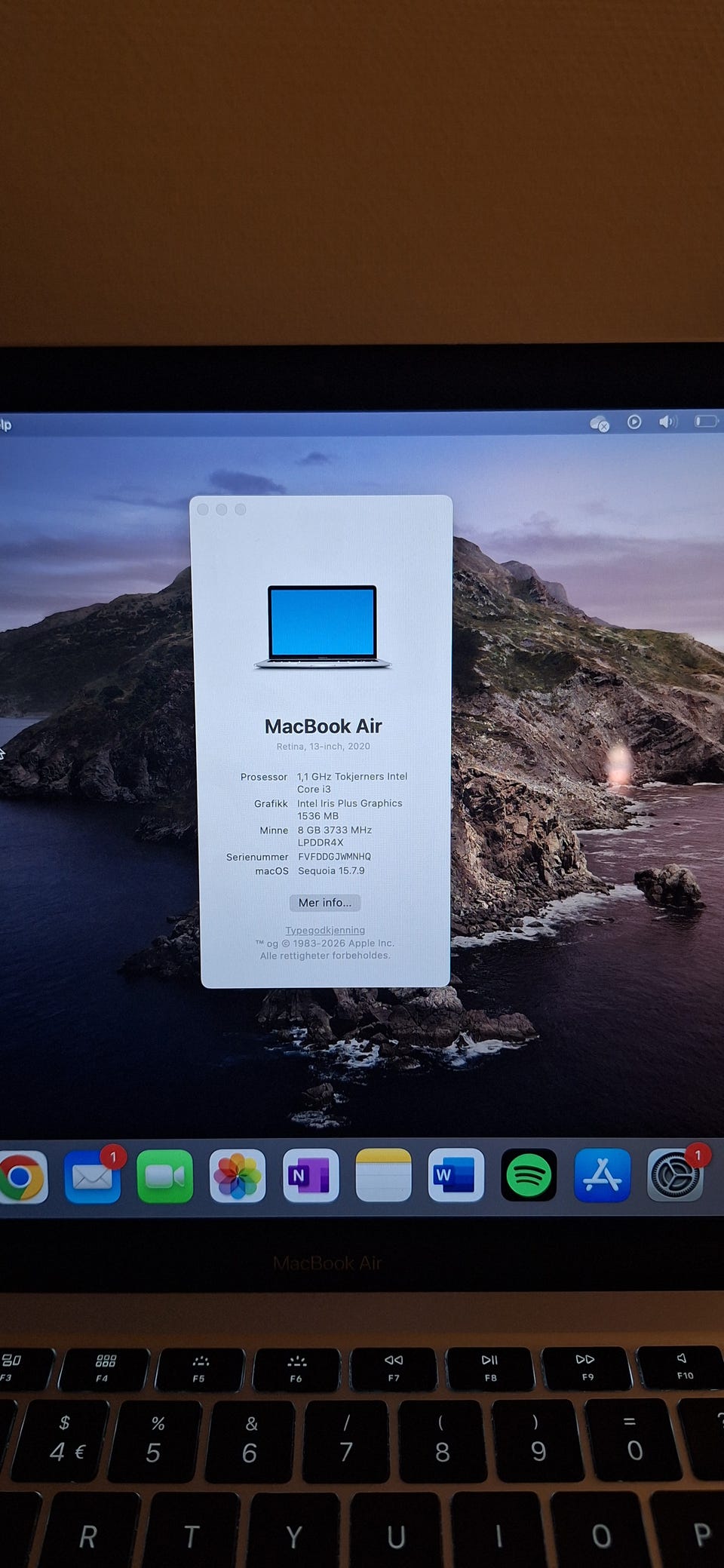Click the "Retina, 13-inch, 2020" subtitle
Screen dimensions: 724x1568
323,746
